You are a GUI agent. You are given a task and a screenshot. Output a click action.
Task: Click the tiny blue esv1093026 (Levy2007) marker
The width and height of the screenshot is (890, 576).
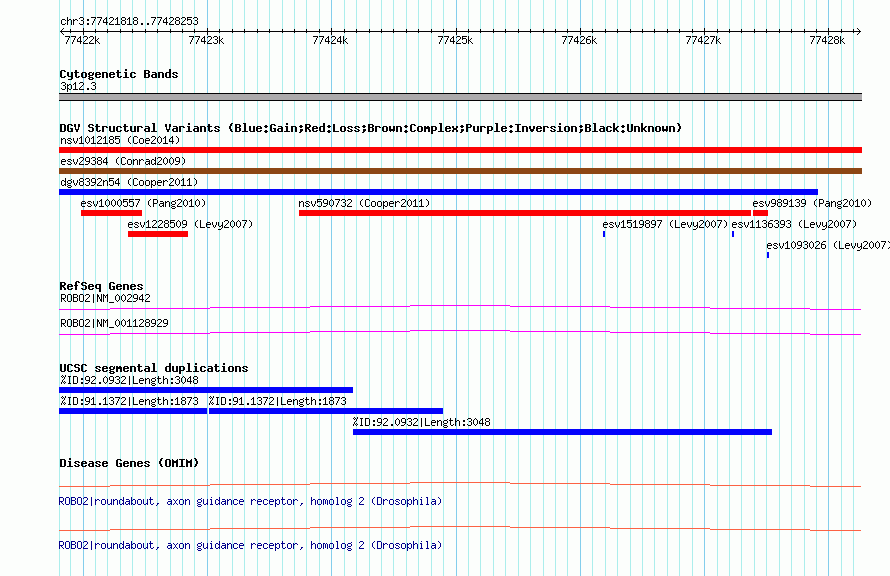(x=768, y=255)
